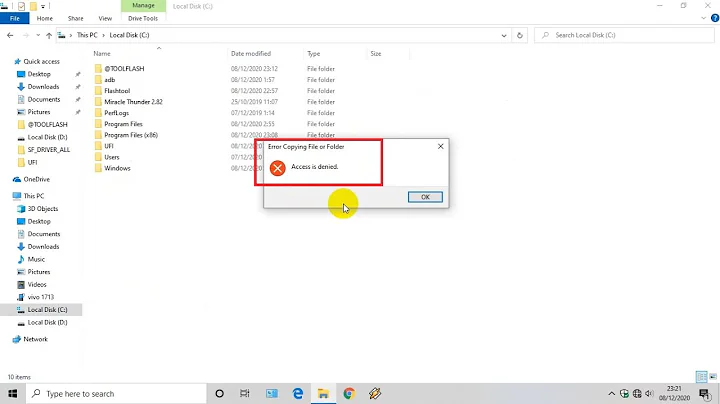Open Music under This PC

pyautogui.click(x=36, y=259)
